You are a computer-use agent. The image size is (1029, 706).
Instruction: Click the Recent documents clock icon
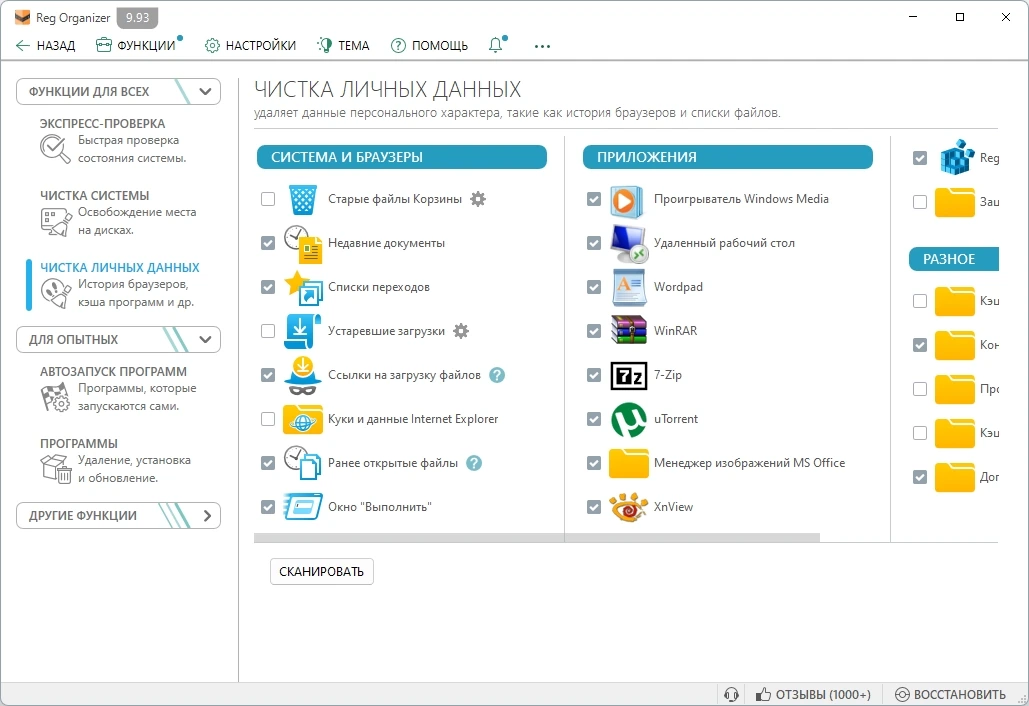click(303, 243)
